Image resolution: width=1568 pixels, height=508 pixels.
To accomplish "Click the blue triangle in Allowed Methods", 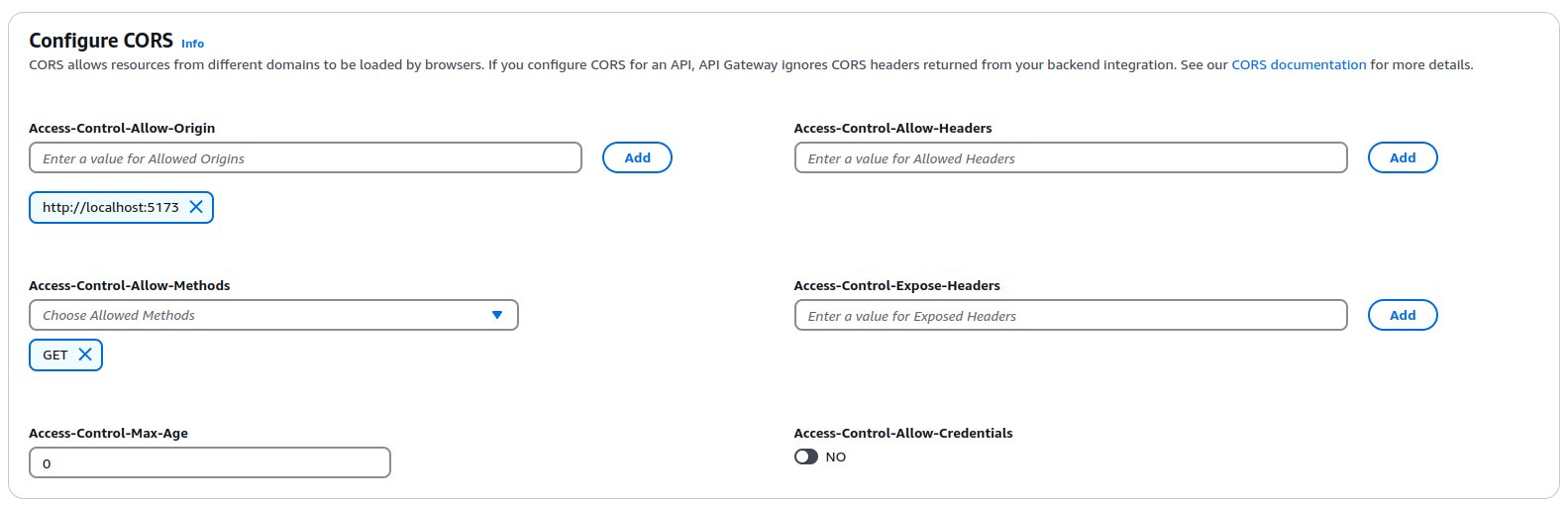I will click(497, 315).
